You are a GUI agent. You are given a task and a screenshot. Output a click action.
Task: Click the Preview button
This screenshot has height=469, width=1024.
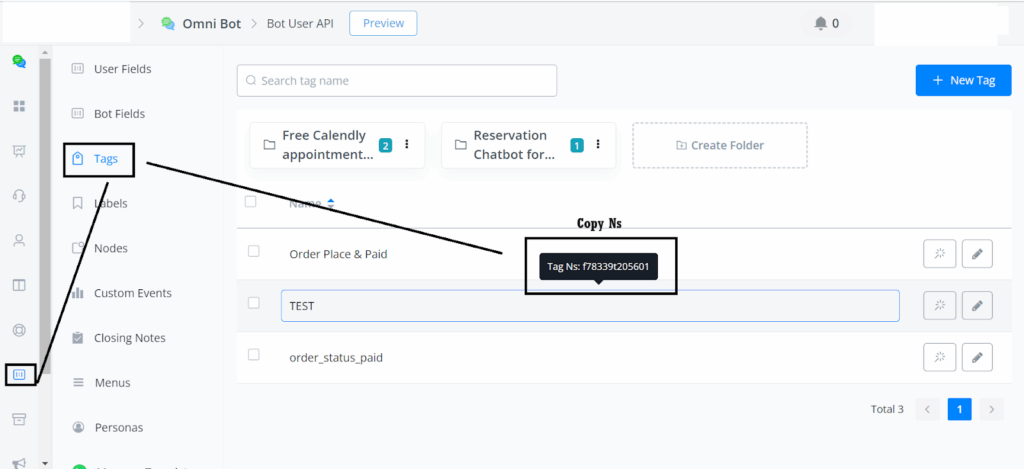(383, 23)
